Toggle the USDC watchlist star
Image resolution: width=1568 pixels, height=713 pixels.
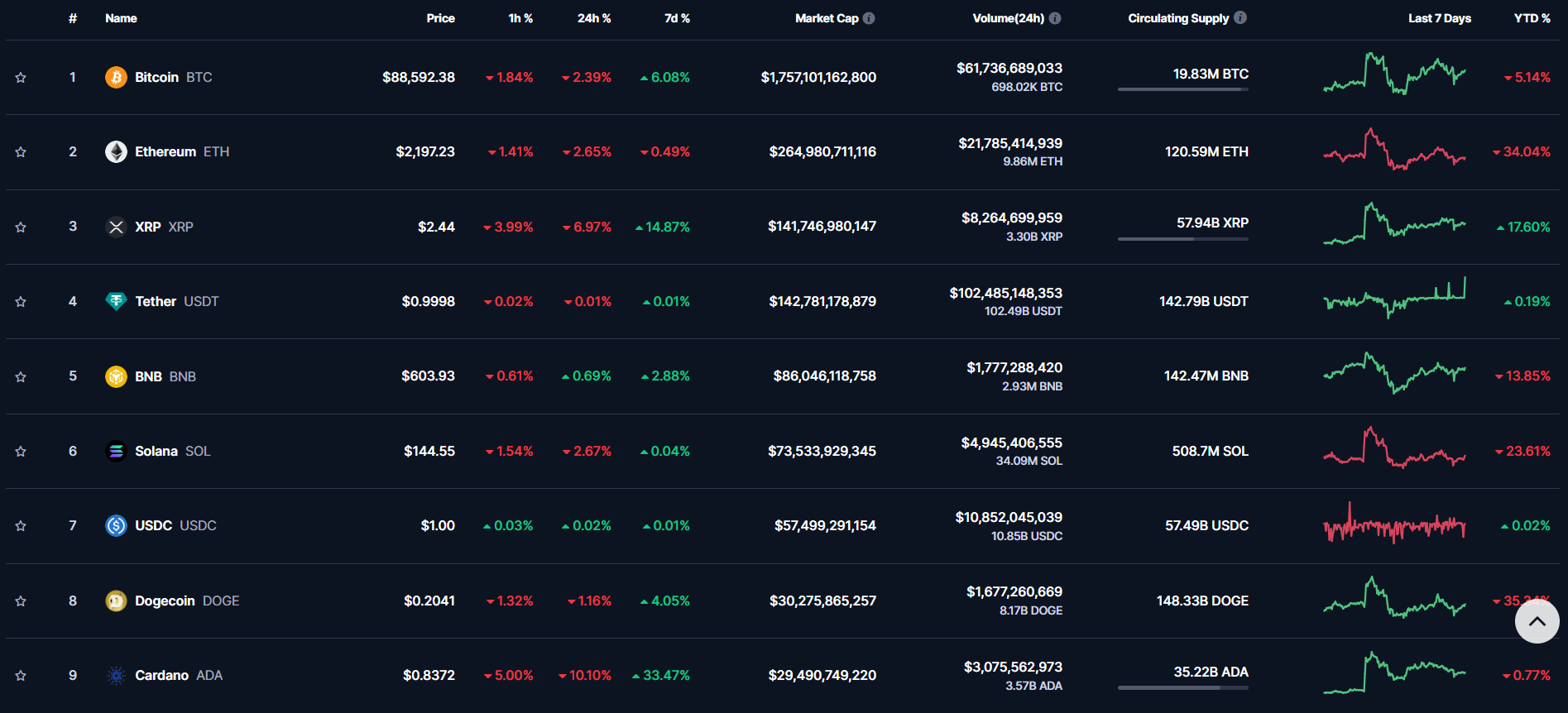coord(21,526)
